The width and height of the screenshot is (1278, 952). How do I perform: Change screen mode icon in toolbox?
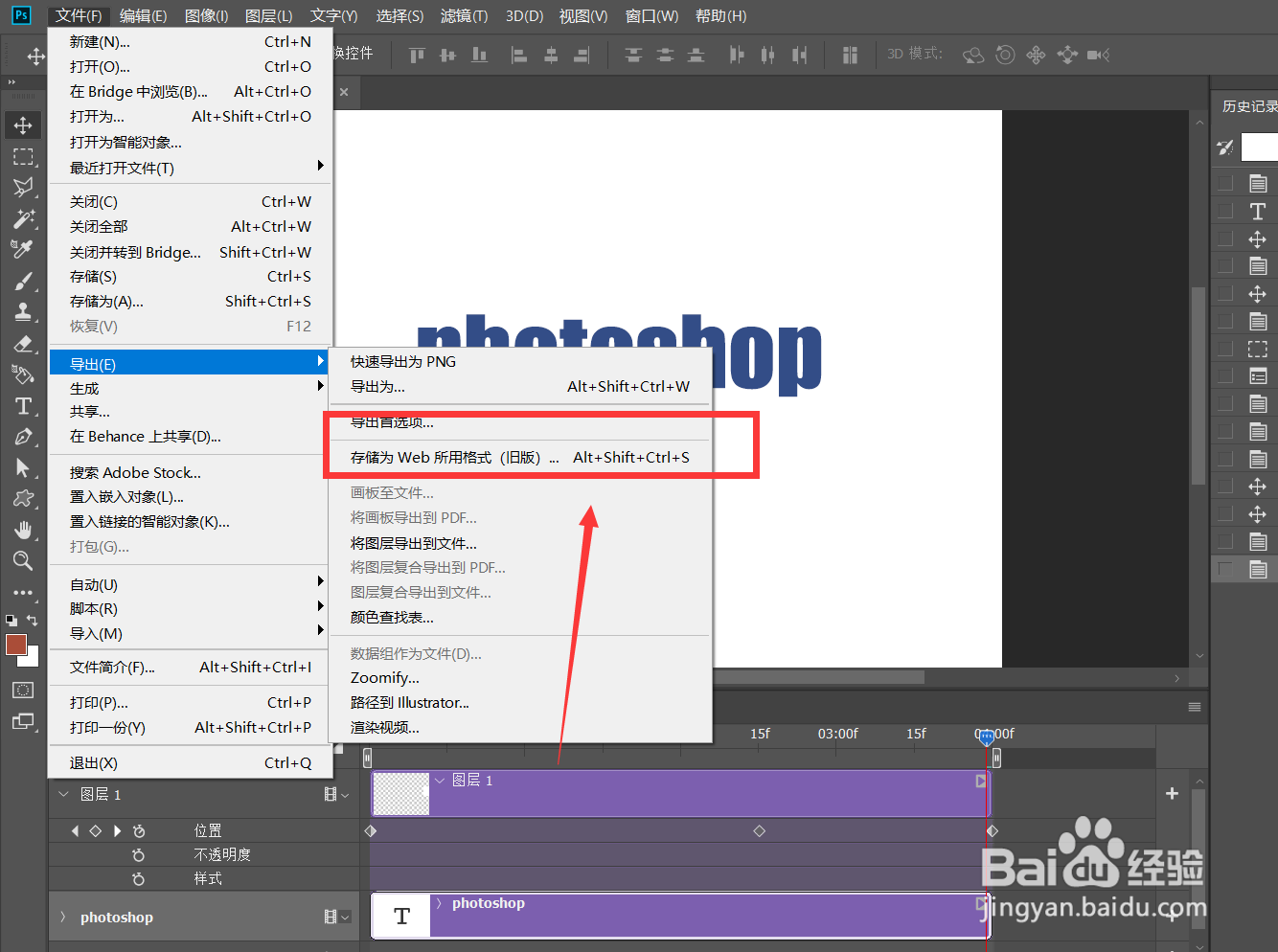[23, 721]
